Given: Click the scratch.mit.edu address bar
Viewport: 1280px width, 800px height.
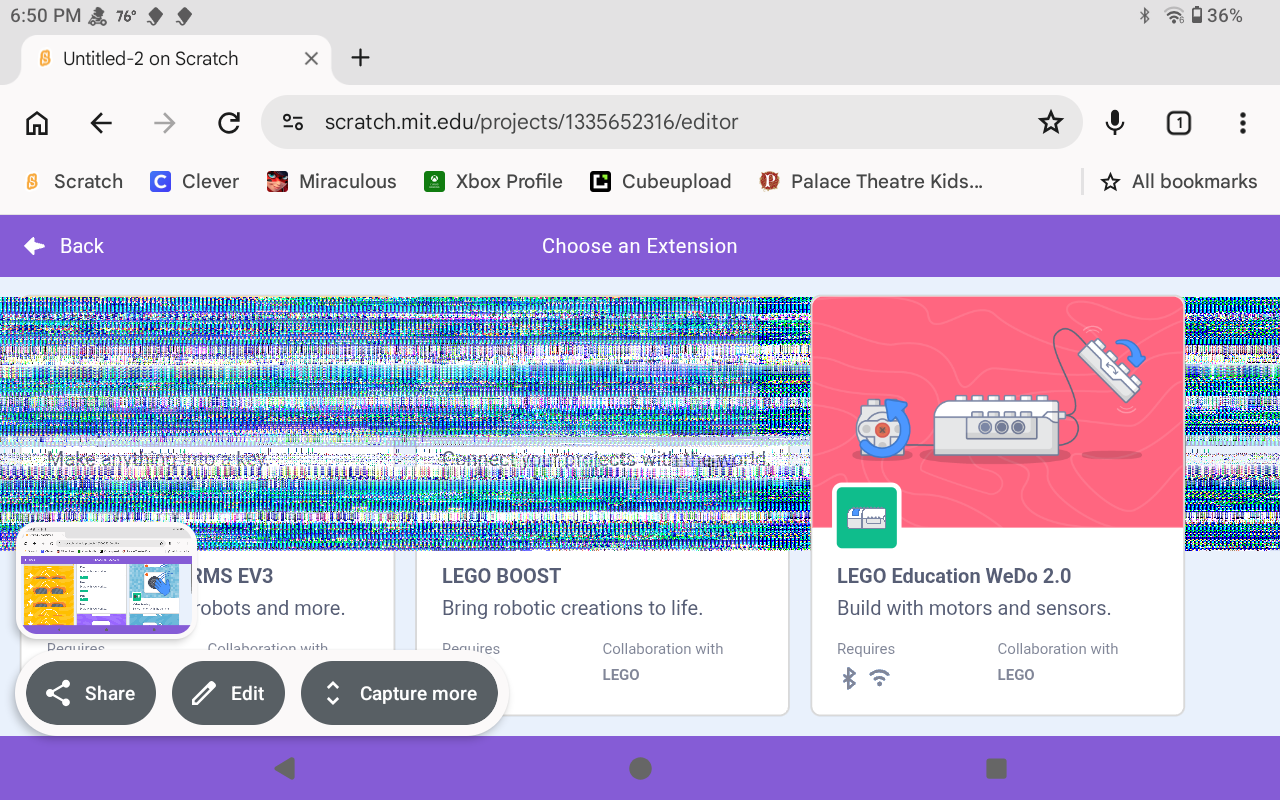Looking at the screenshot, I should 672,122.
